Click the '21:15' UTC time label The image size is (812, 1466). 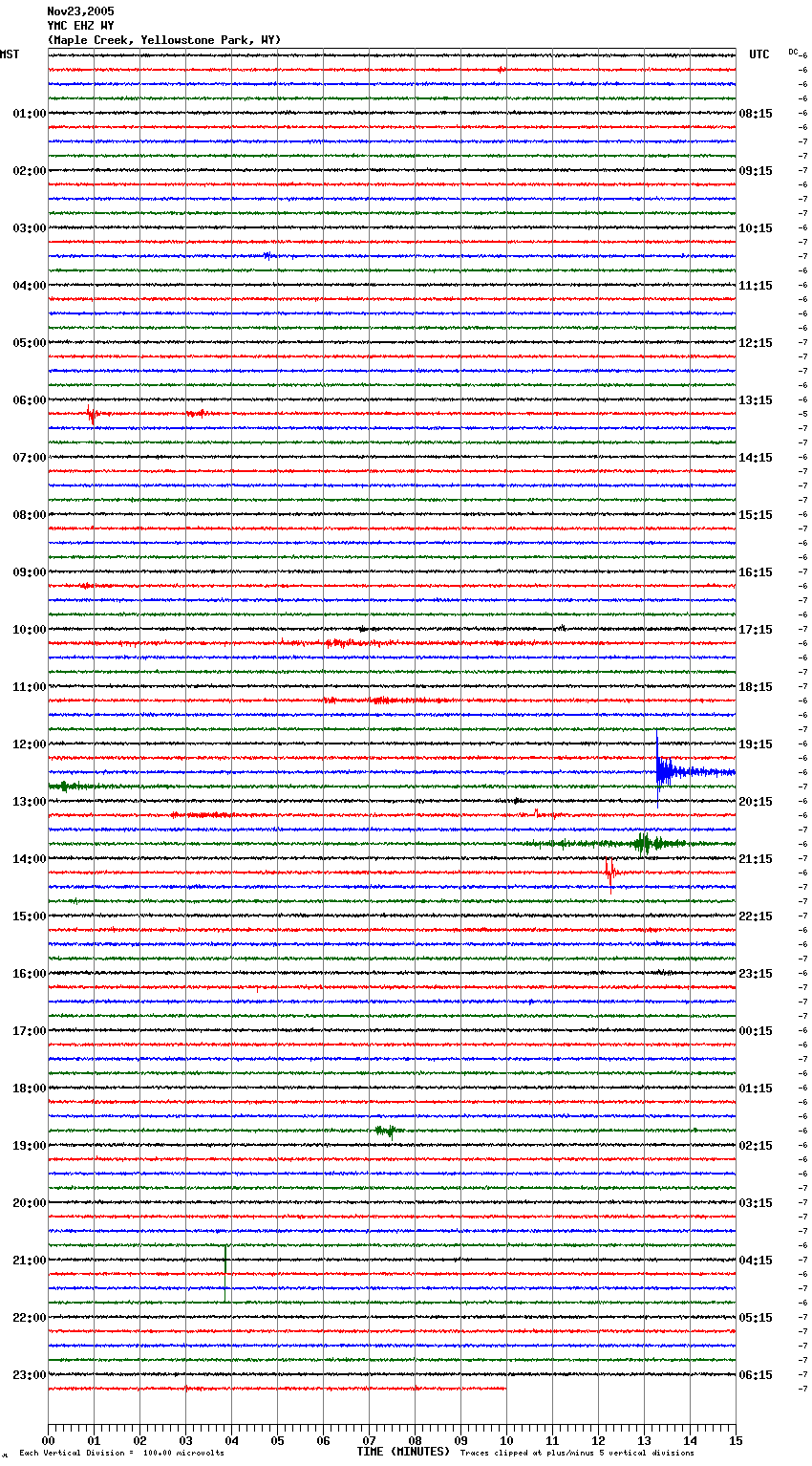[756, 859]
